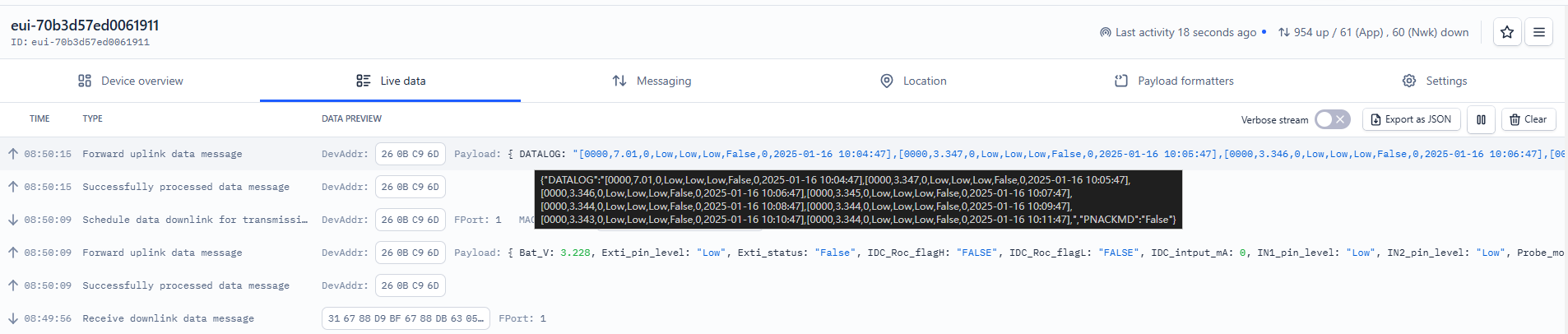Export events as JSON

(x=1412, y=119)
